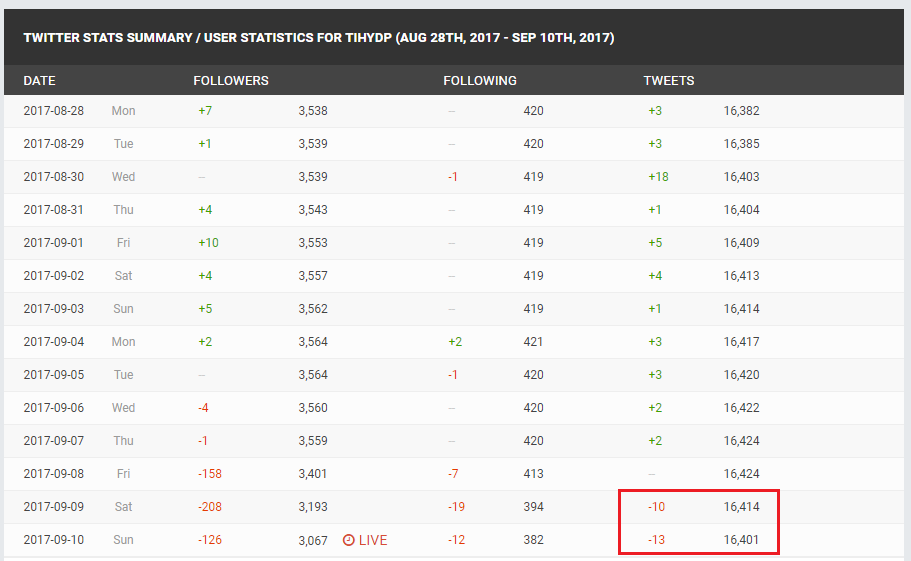This screenshot has width=911, height=561.
Task: Click followers change -4 on 2017-09-06
Action: 203,408
